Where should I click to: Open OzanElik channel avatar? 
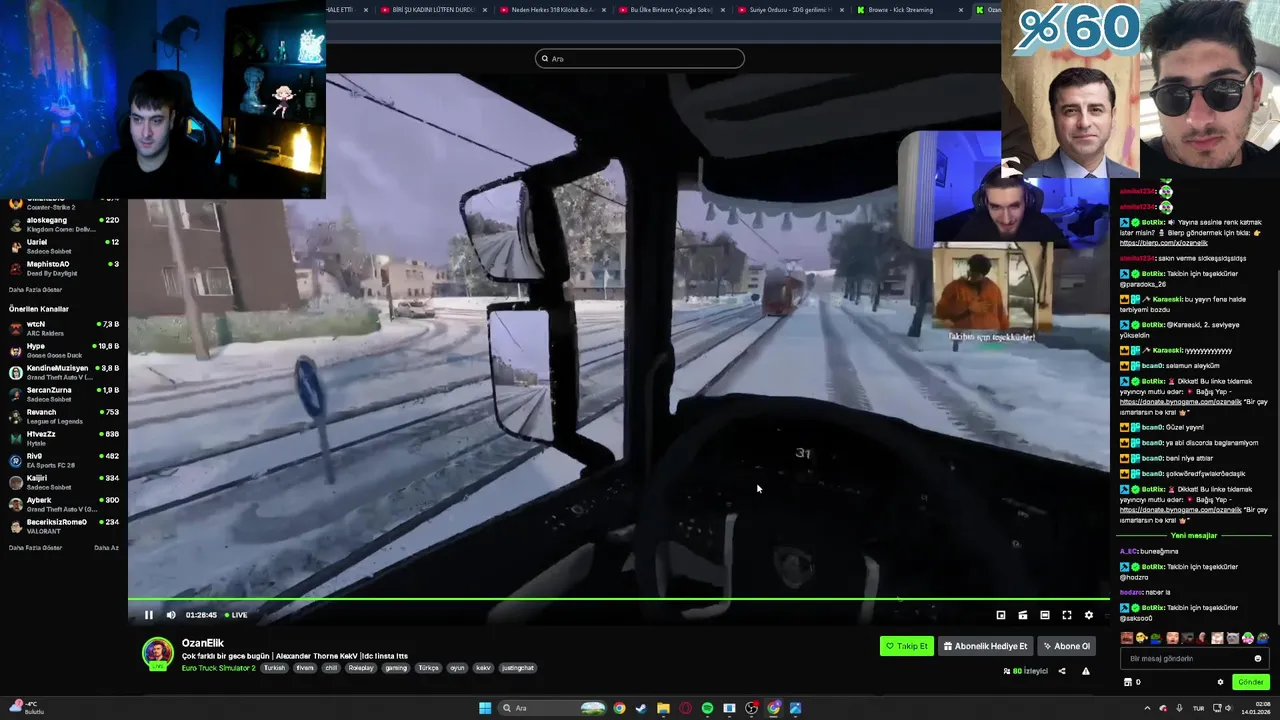click(158, 653)
